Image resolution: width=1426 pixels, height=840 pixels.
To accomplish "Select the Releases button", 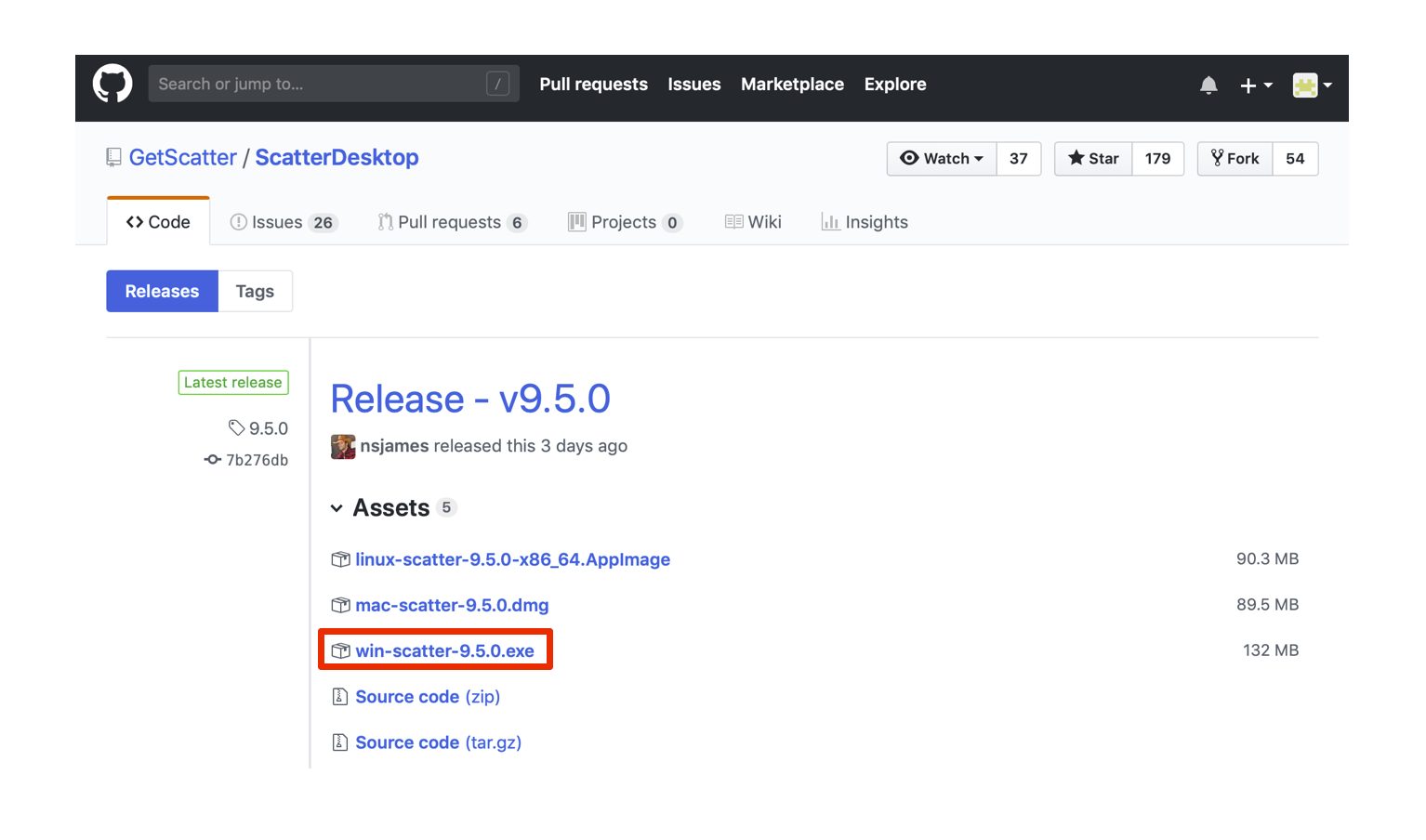I will 162,291.
